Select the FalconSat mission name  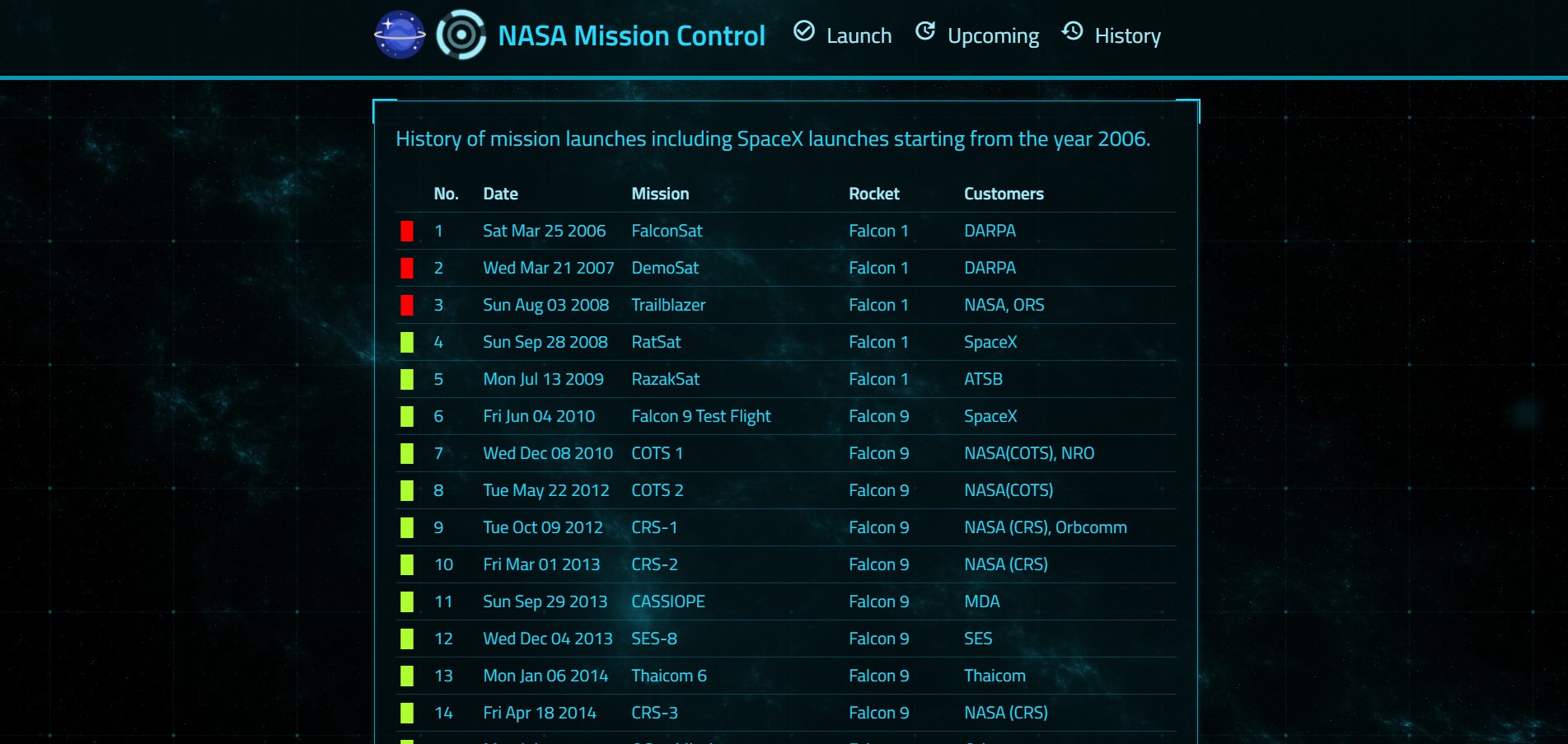667,231
